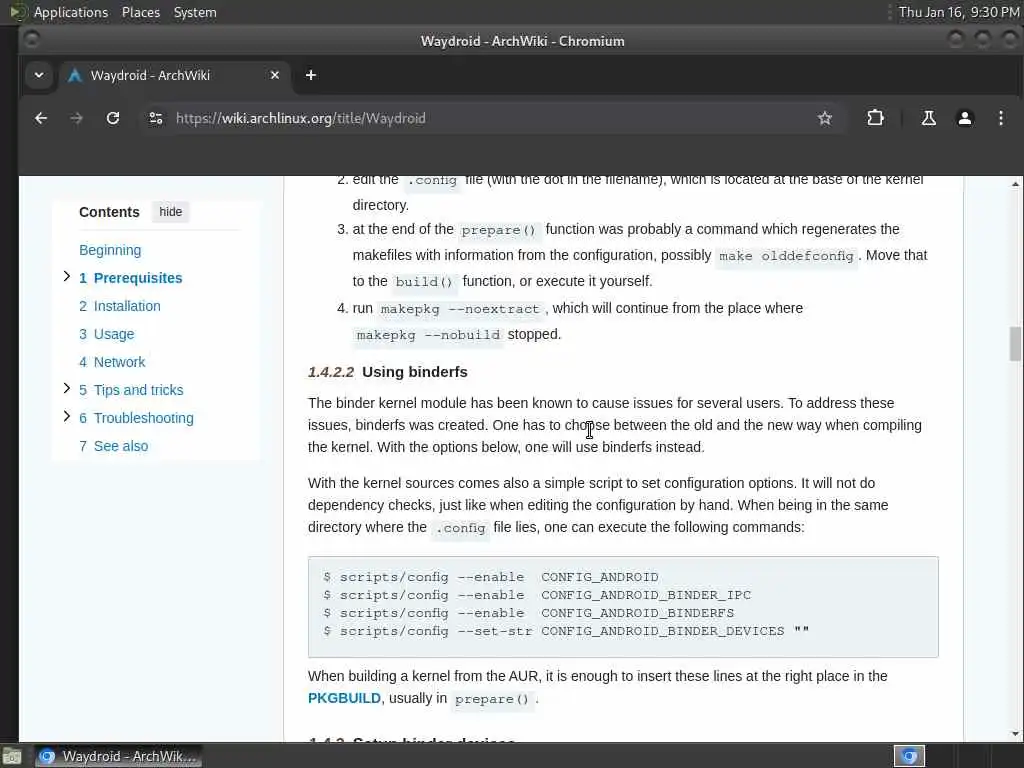Click the 'build()' inline code

(x=424, y=282)
